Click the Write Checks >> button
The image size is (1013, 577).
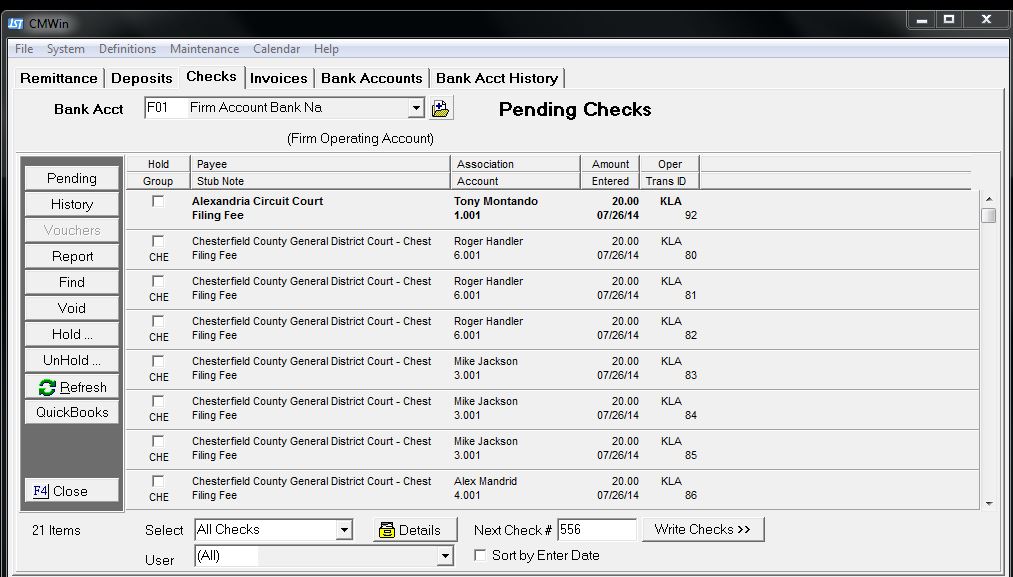pos(702,529)
